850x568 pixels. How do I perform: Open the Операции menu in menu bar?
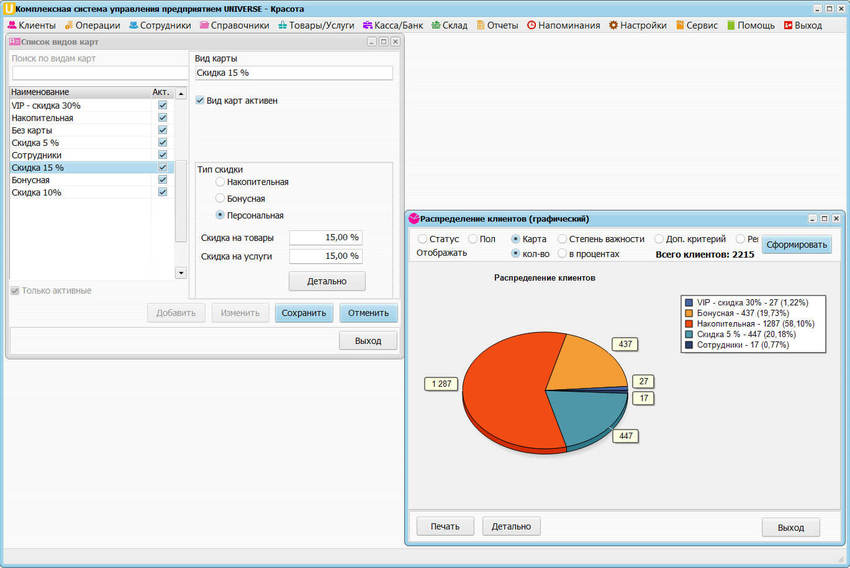92,25
